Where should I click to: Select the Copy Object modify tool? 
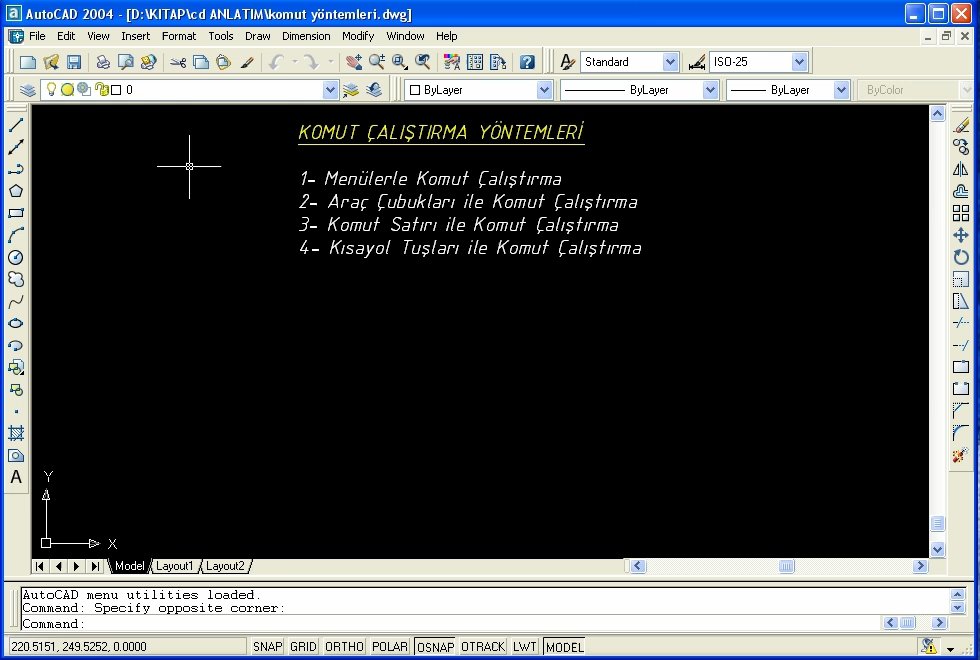(x=961, y=147)
